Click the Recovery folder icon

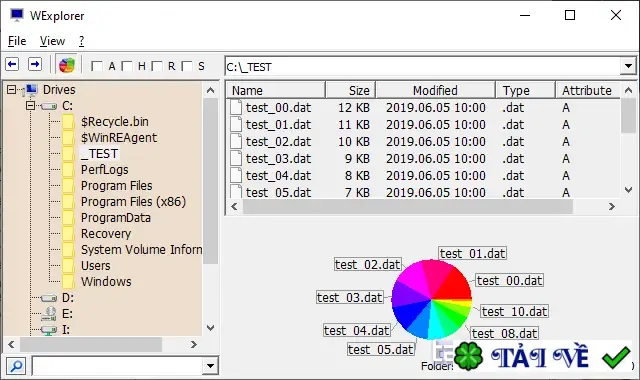point(68,233)
